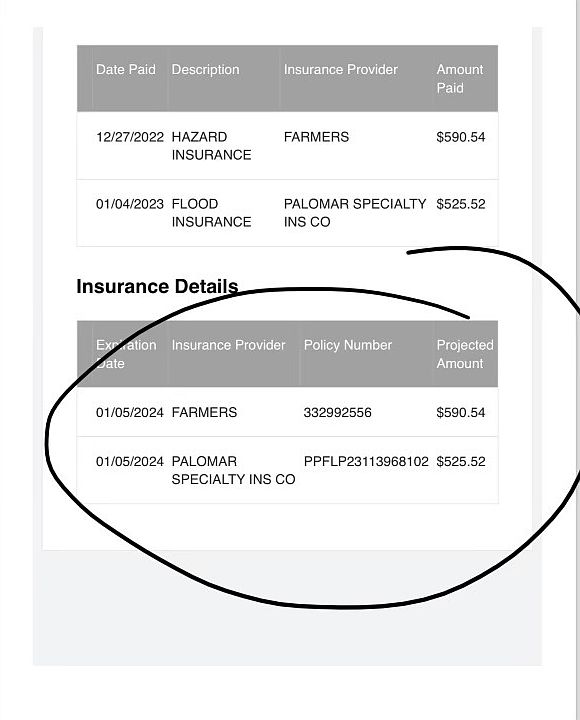
Task: Click FARMERS in the Insurance Details table
Action: [x=204, y=412]
